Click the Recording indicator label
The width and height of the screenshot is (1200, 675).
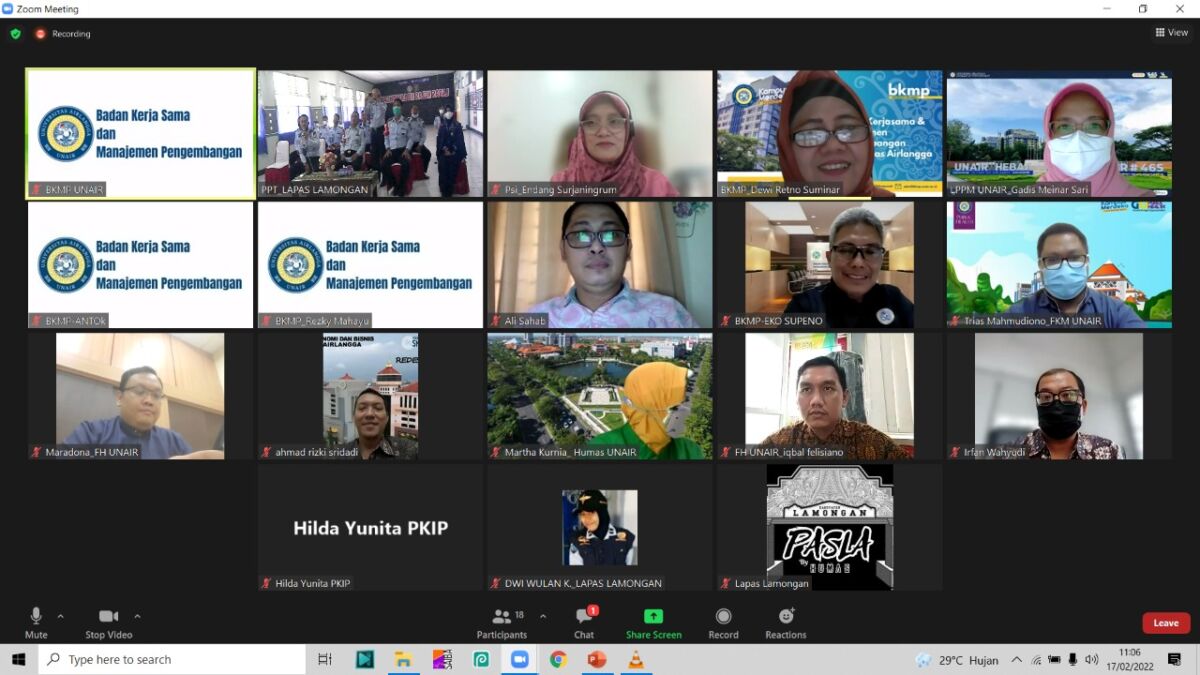[71, 34]
